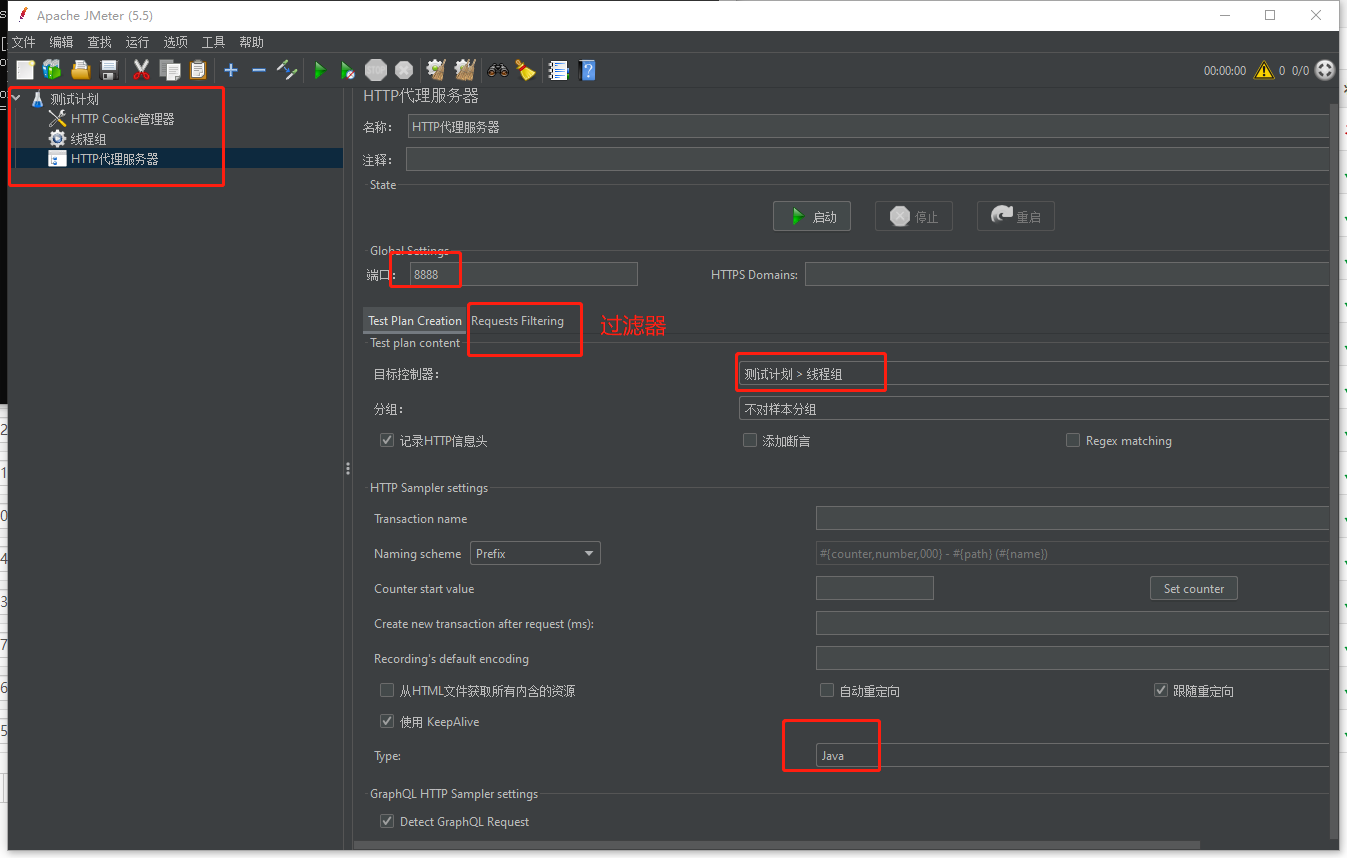This screenshot has width=1347, height=858.
Task: Click the binoculars Search icon
Action: coord(497,70)
